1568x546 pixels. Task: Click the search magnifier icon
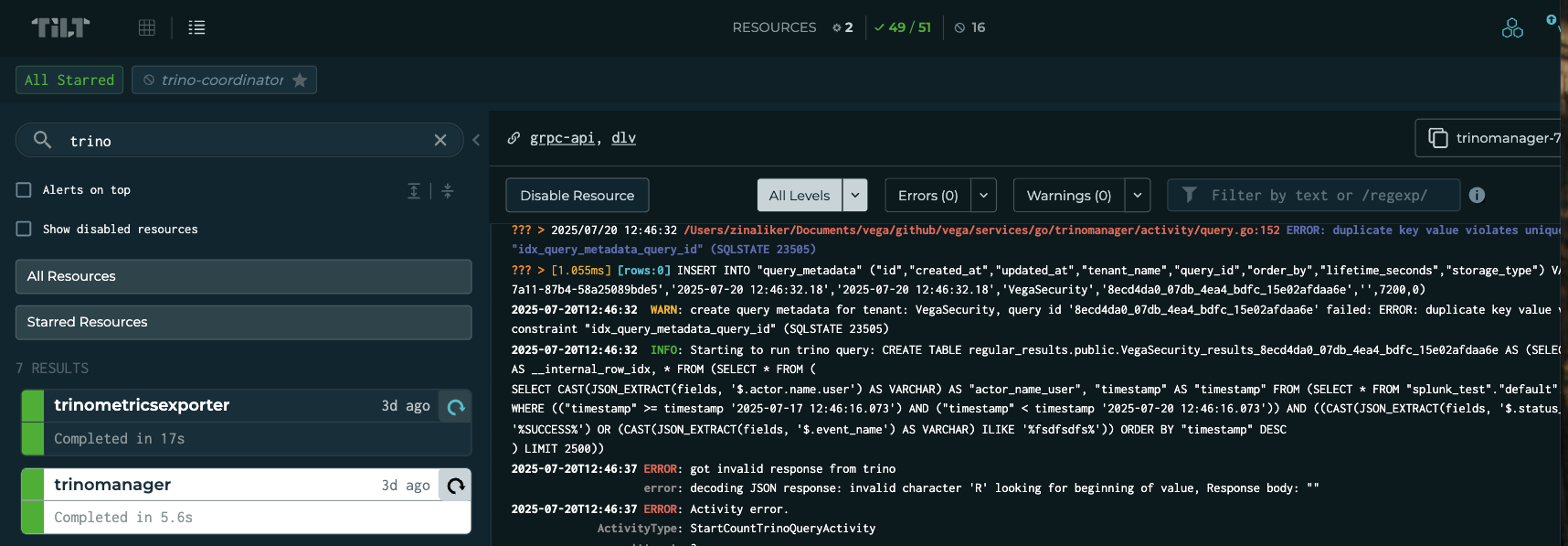point(42,140)
